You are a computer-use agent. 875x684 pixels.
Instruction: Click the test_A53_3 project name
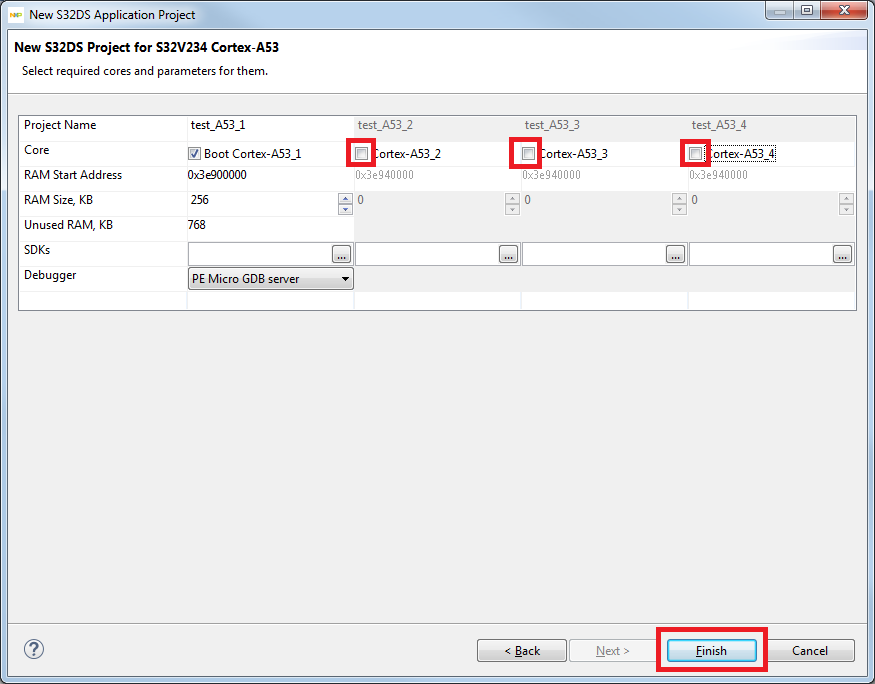coord(552,125)
